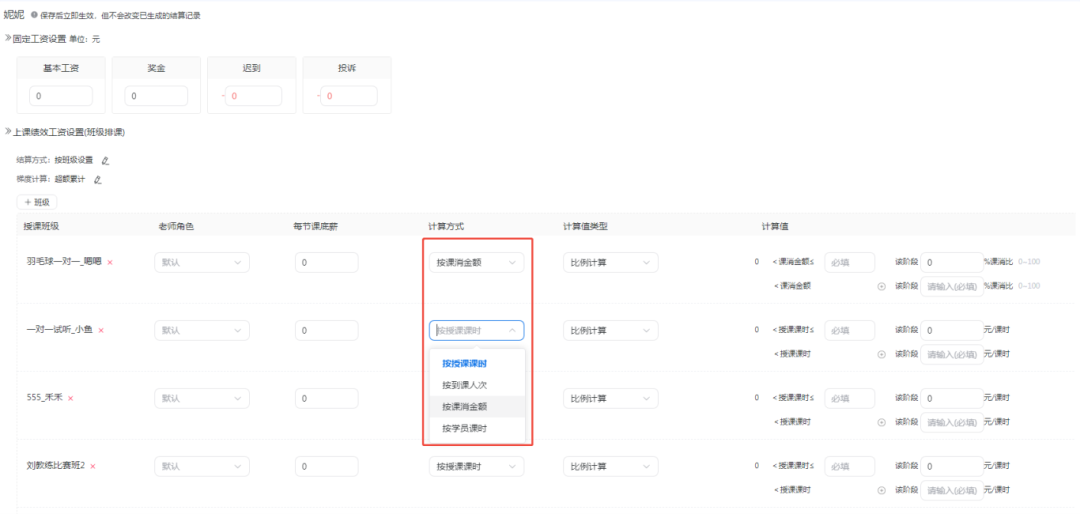This screenshot has height=514, width=1080.
Task: Add a tier with plus icon in 羽毛球一对一 row
Action: [881, 286]
